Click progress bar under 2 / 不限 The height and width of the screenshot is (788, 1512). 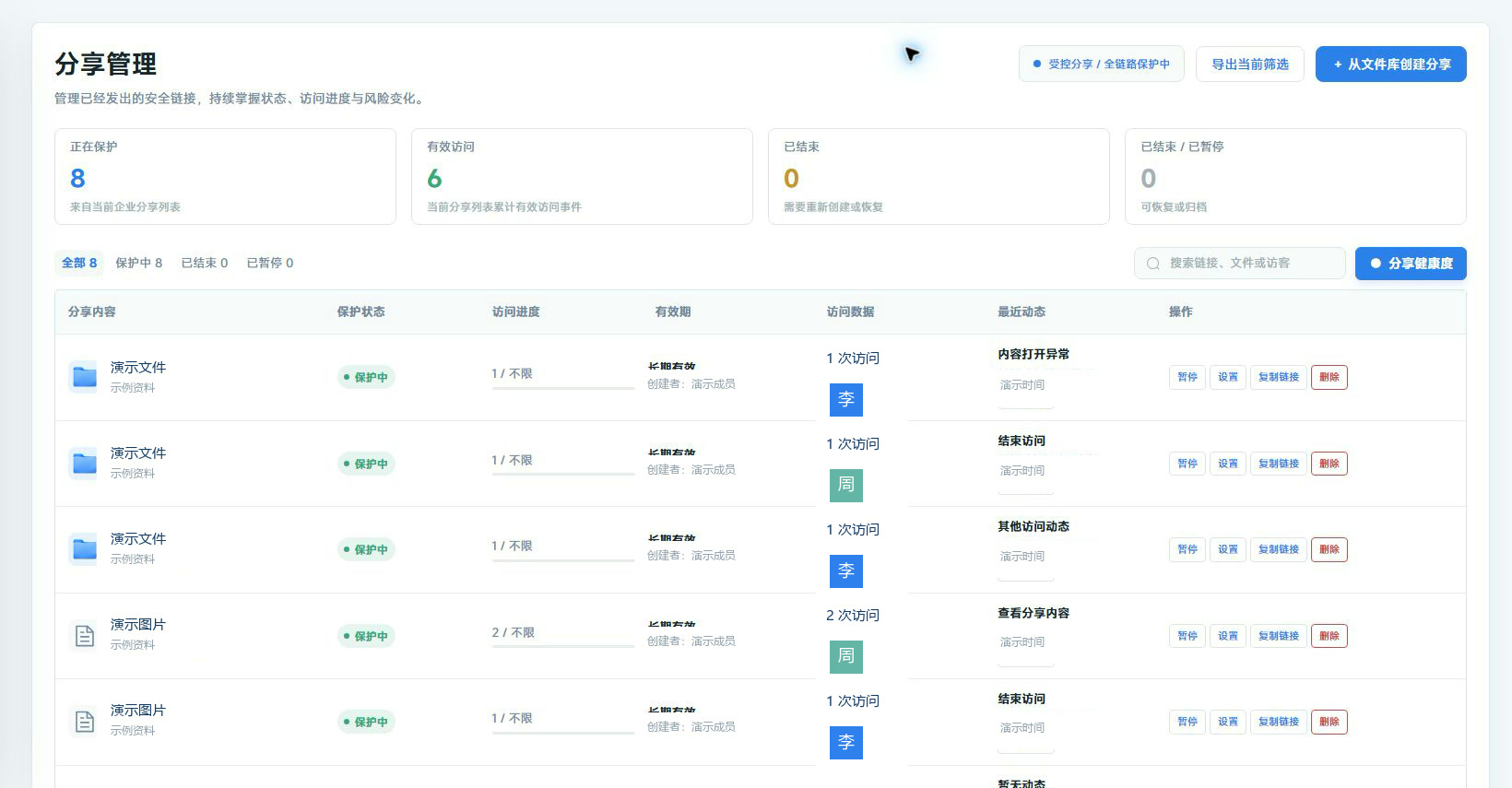[x=563, y=647]
